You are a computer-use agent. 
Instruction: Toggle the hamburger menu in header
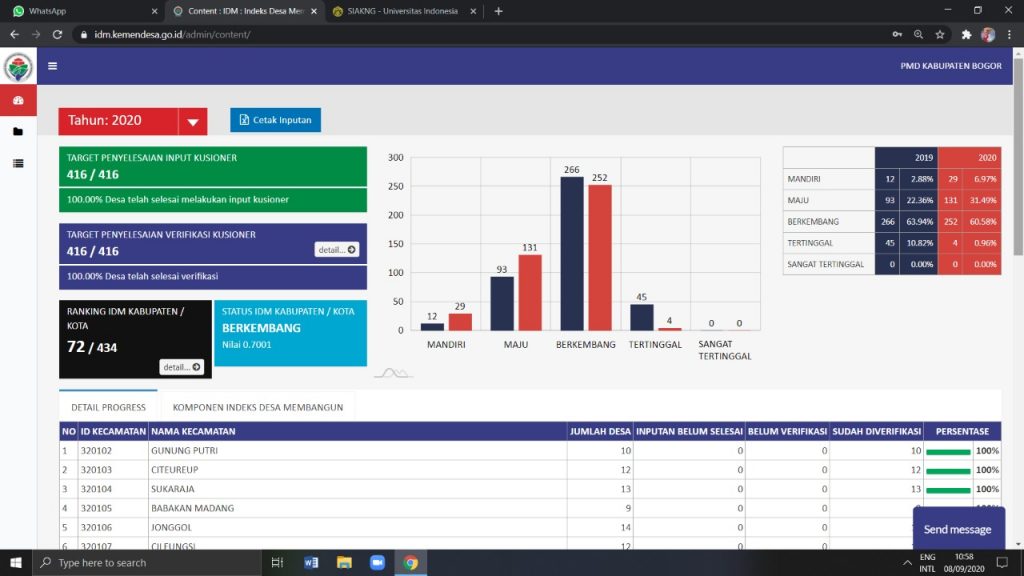pos(52,67)
